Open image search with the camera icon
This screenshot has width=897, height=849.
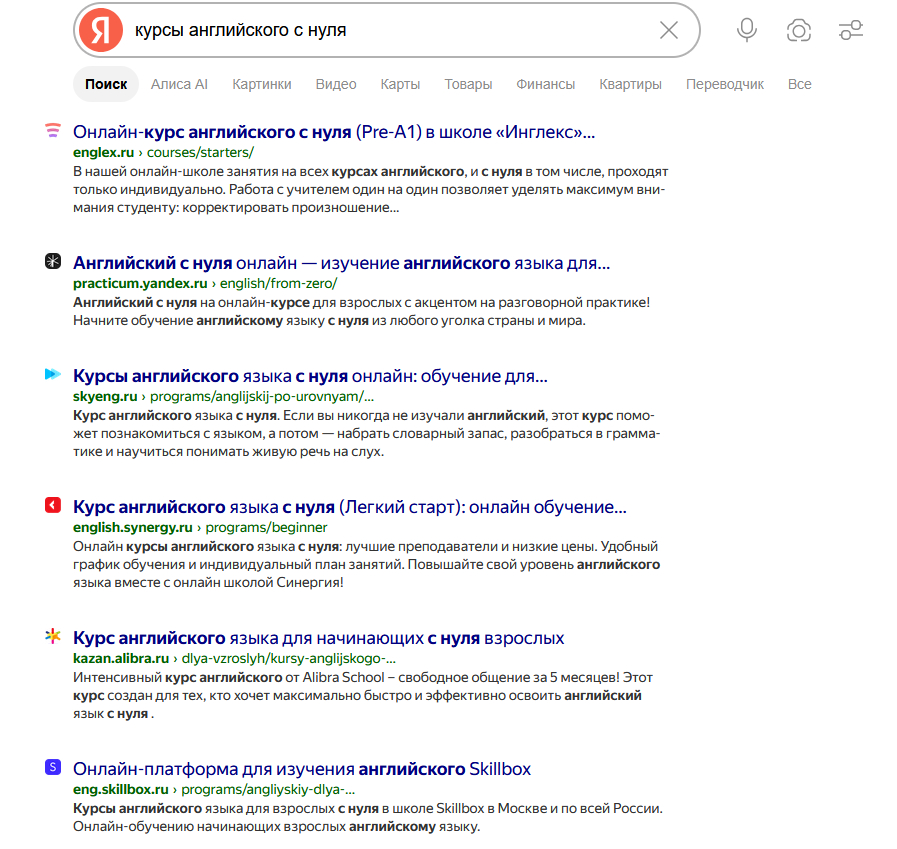pyautogui.click(x=799, y=30)
